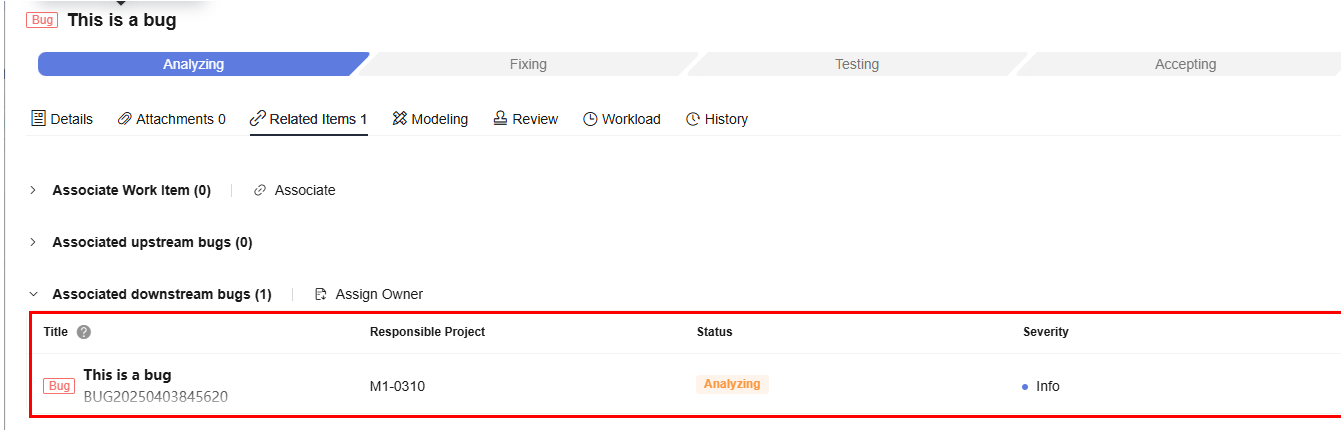Collapse the Associated downstream bugs chevron
The width and height of the screenshot is (1341, 430).
click(x=33, y=294)
